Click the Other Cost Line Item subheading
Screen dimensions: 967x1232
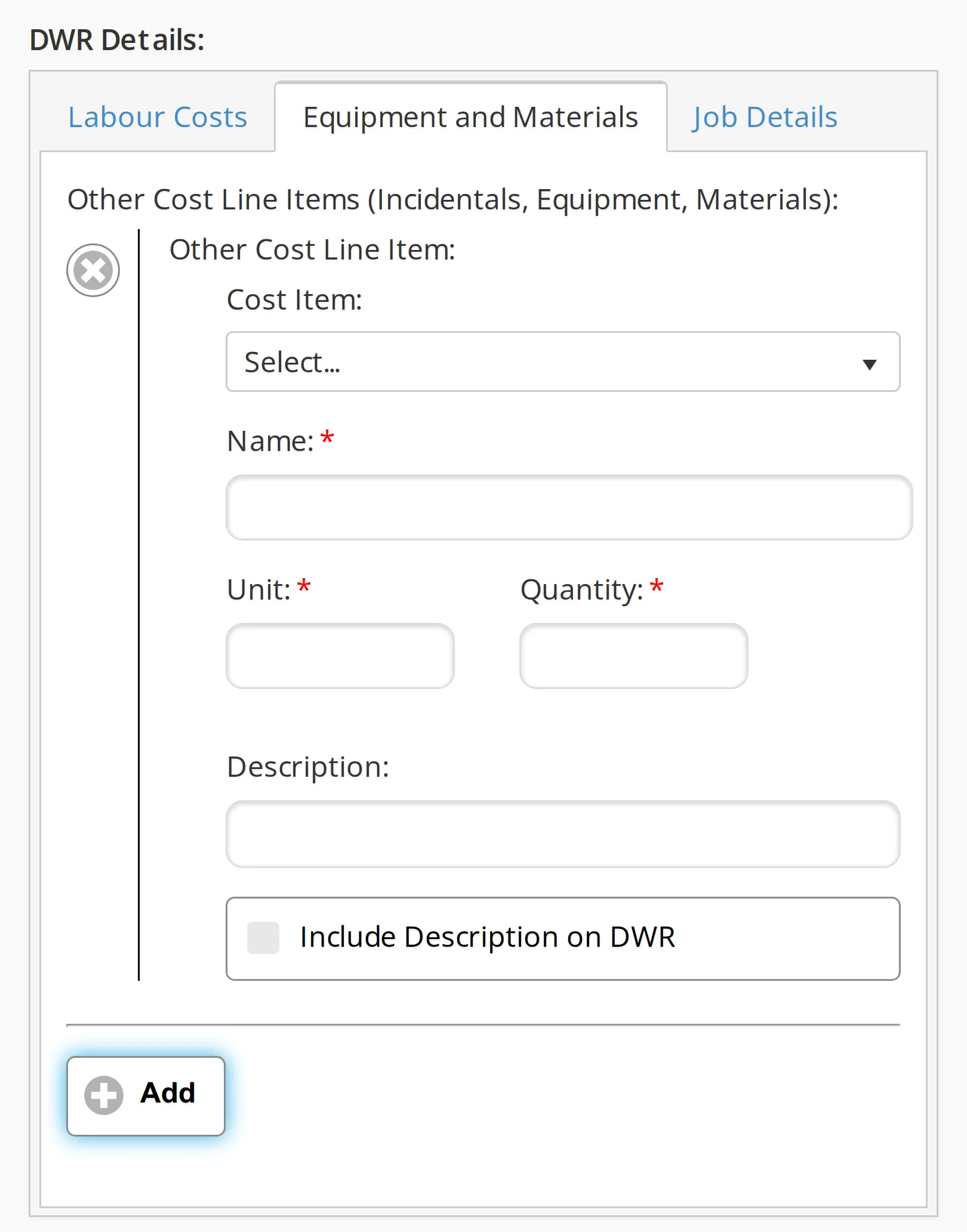coord(313,249)
